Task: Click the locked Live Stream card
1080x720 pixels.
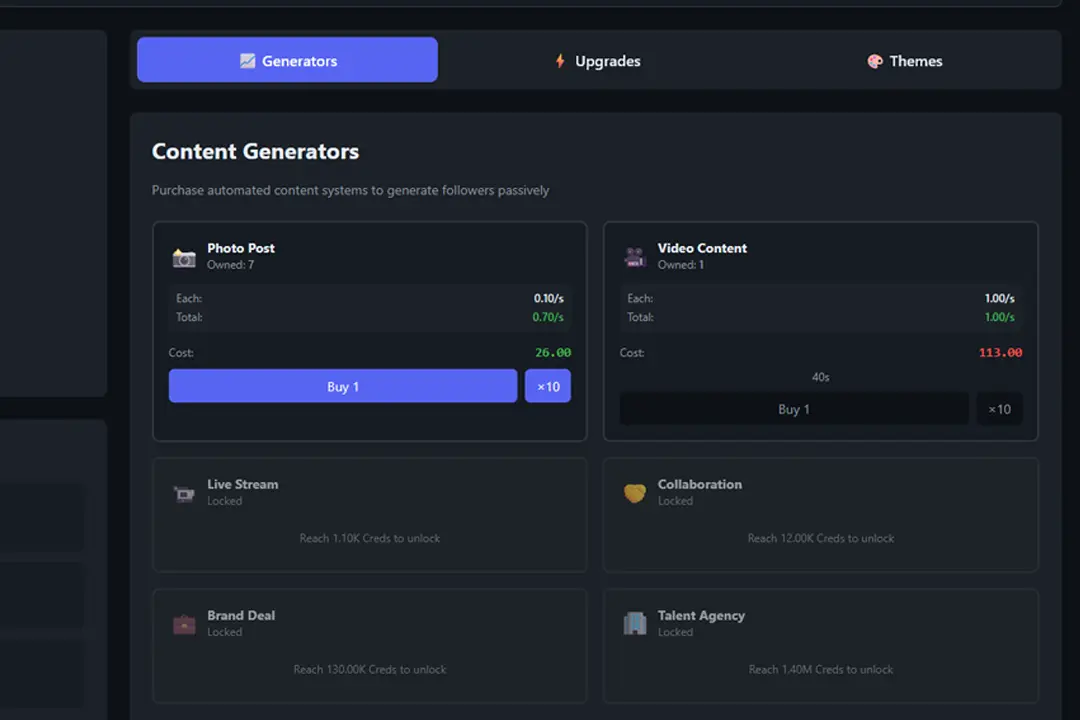Action: point(369,515)
